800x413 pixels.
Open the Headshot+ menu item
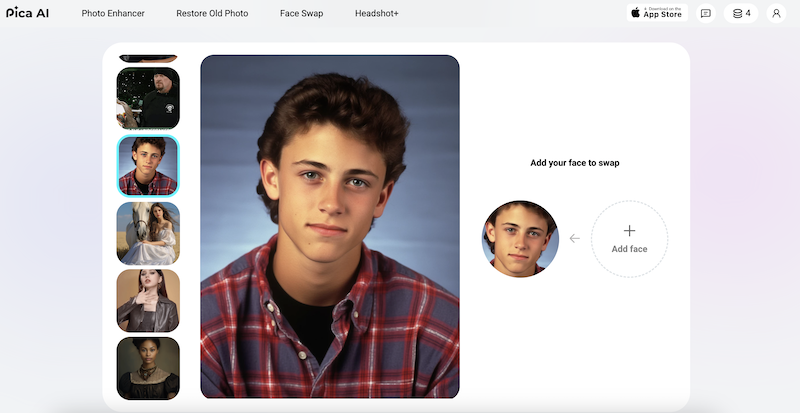pos(377,13)
